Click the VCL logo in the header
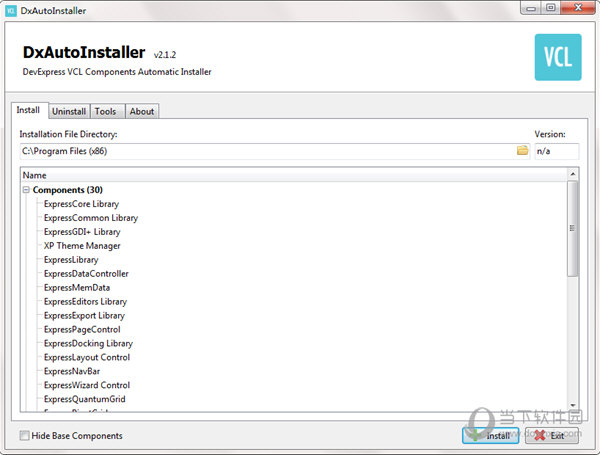 coord(558,57)
